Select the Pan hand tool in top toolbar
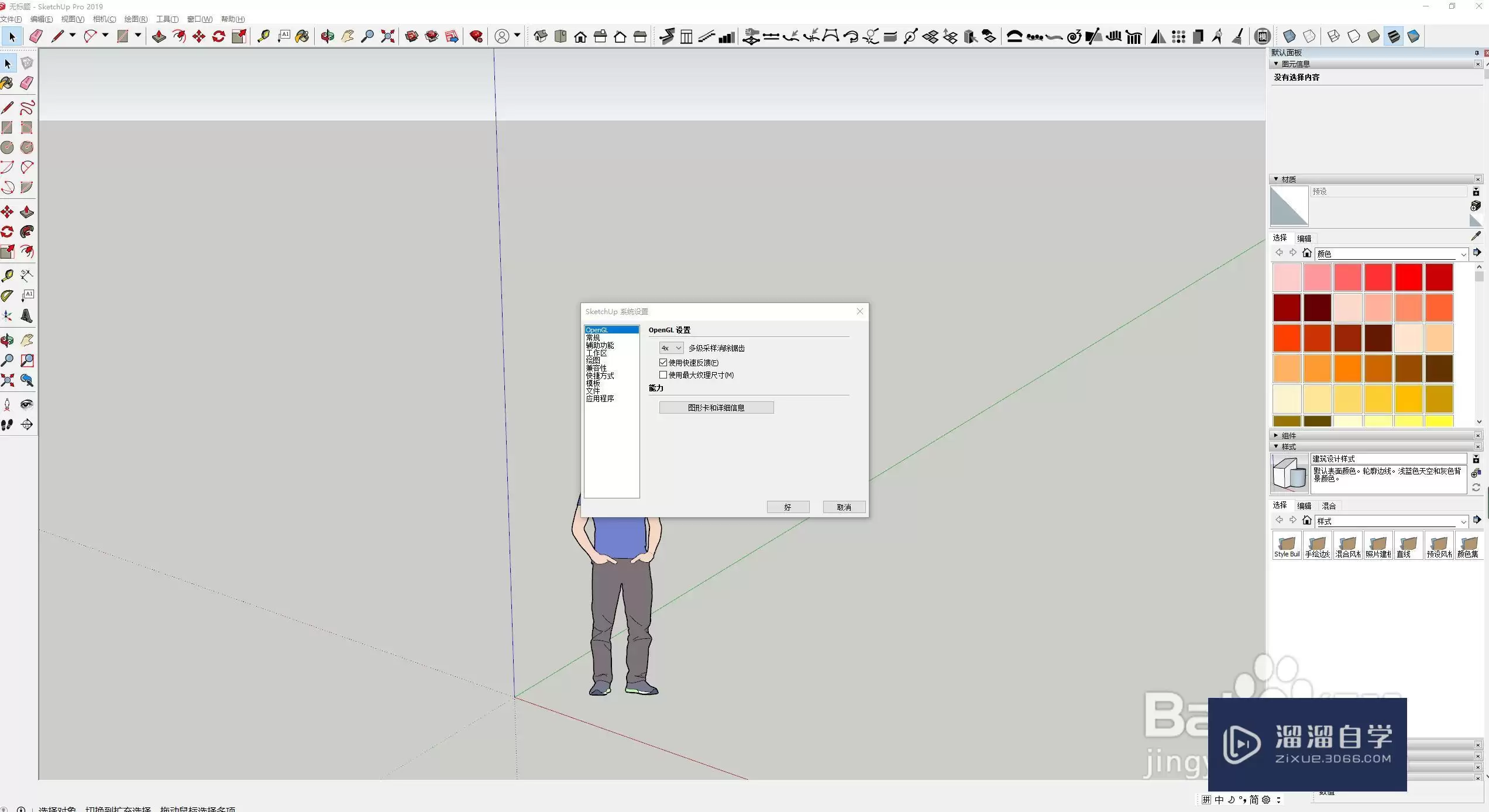1489x812 pixels. coord(348,37)
